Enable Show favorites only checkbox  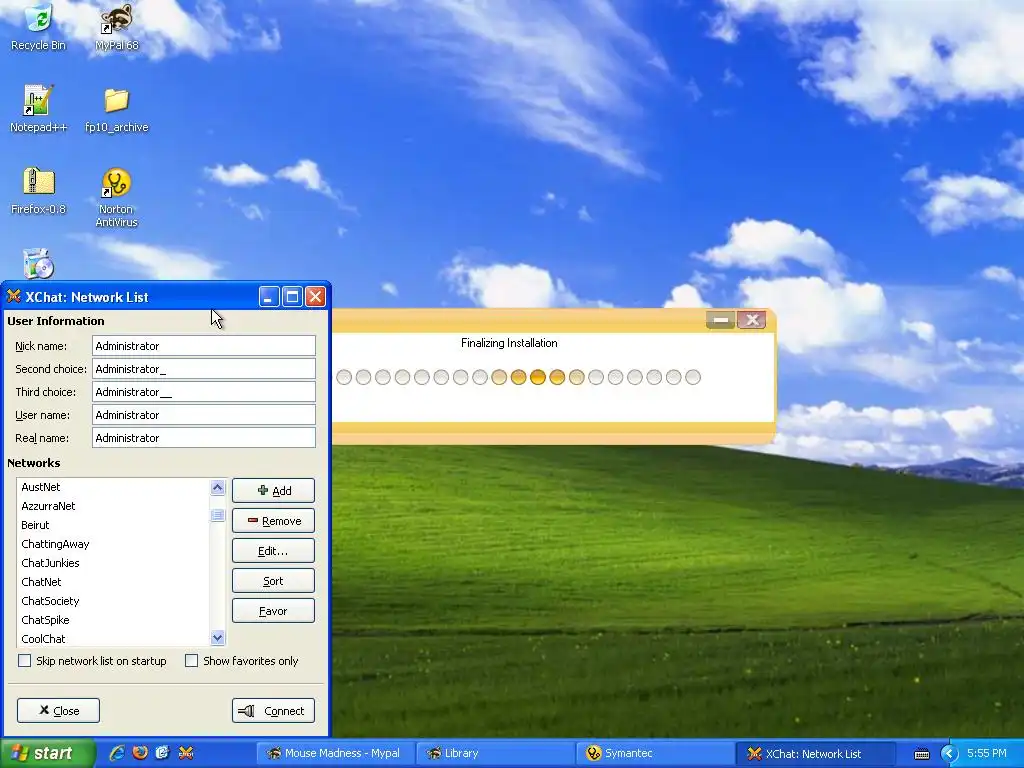[191, 661]
